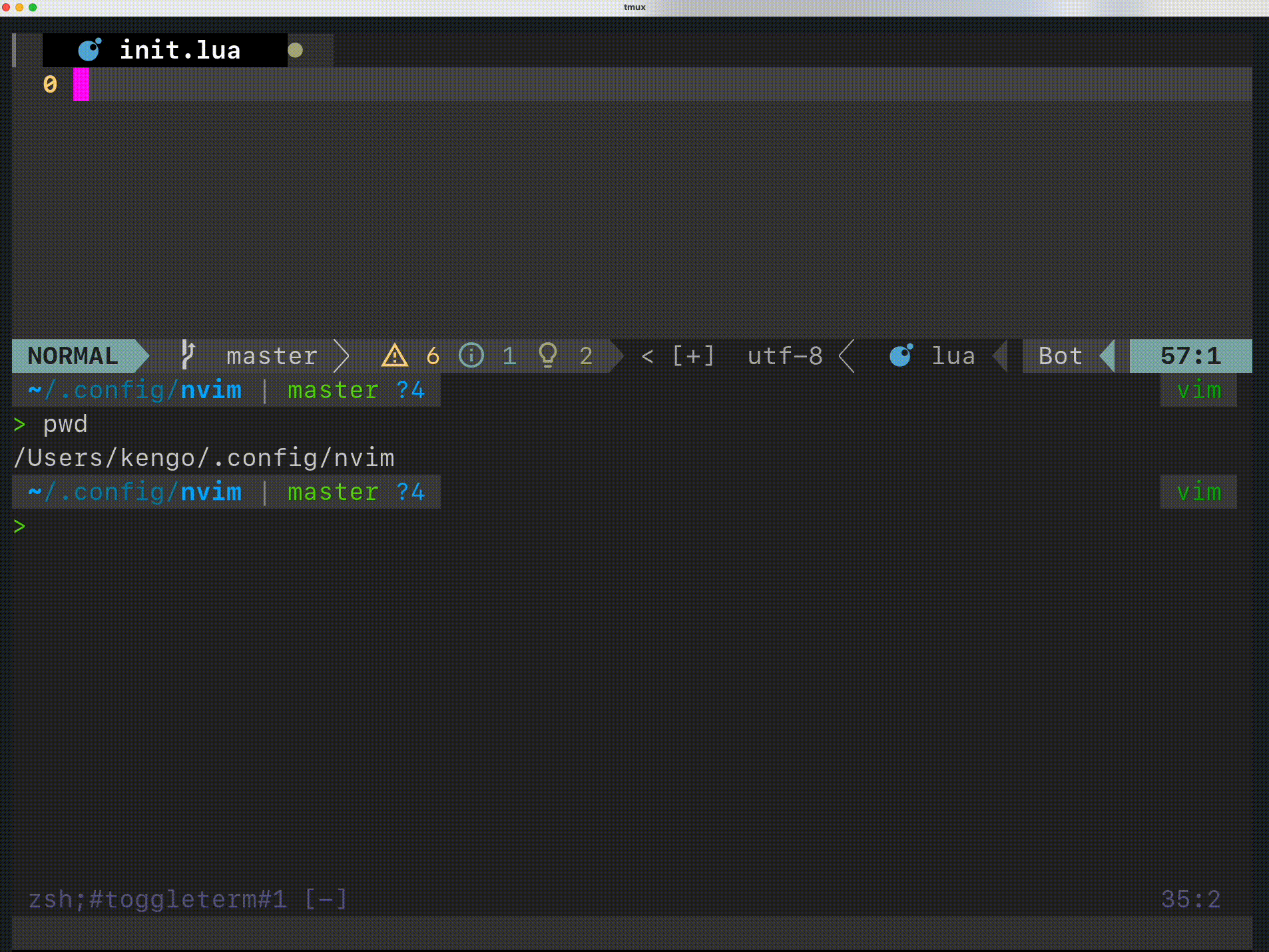Click the utf-8 encoding indicator
The image size is (1269, 952).
click(x=785, y=356)
